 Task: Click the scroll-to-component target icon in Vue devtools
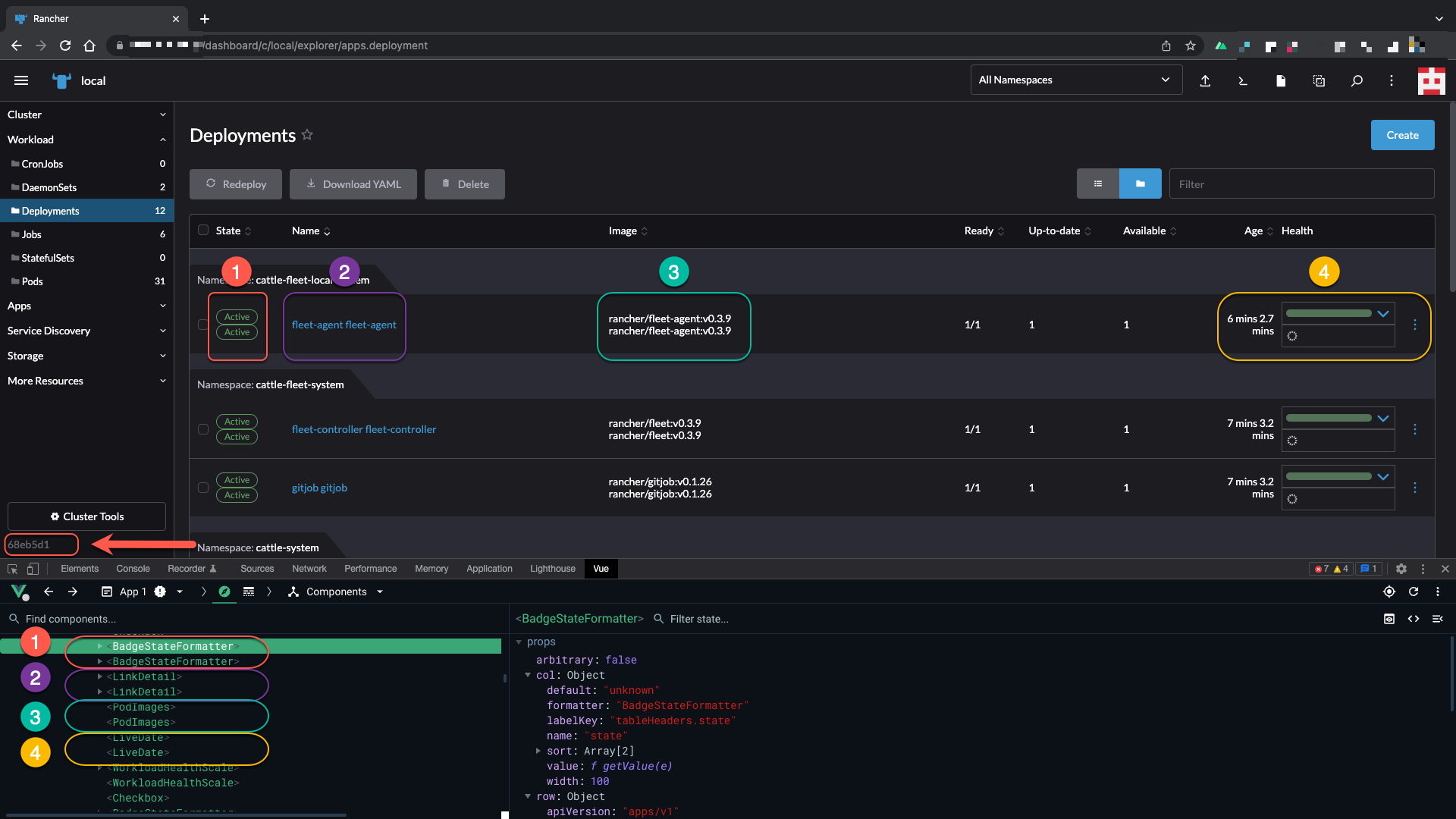pos(1389,591)
